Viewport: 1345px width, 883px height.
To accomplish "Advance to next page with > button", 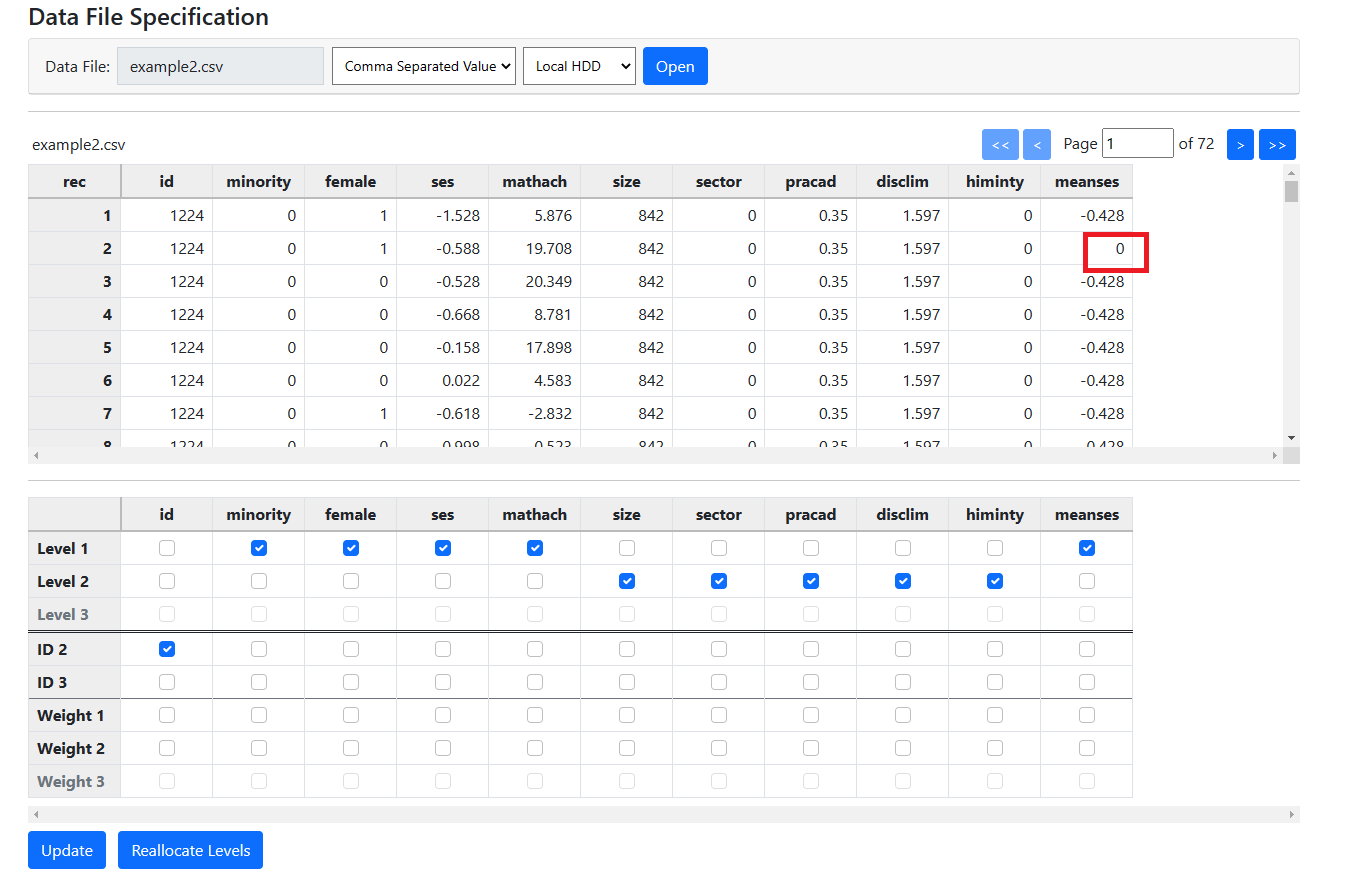I will [1240, 145].
